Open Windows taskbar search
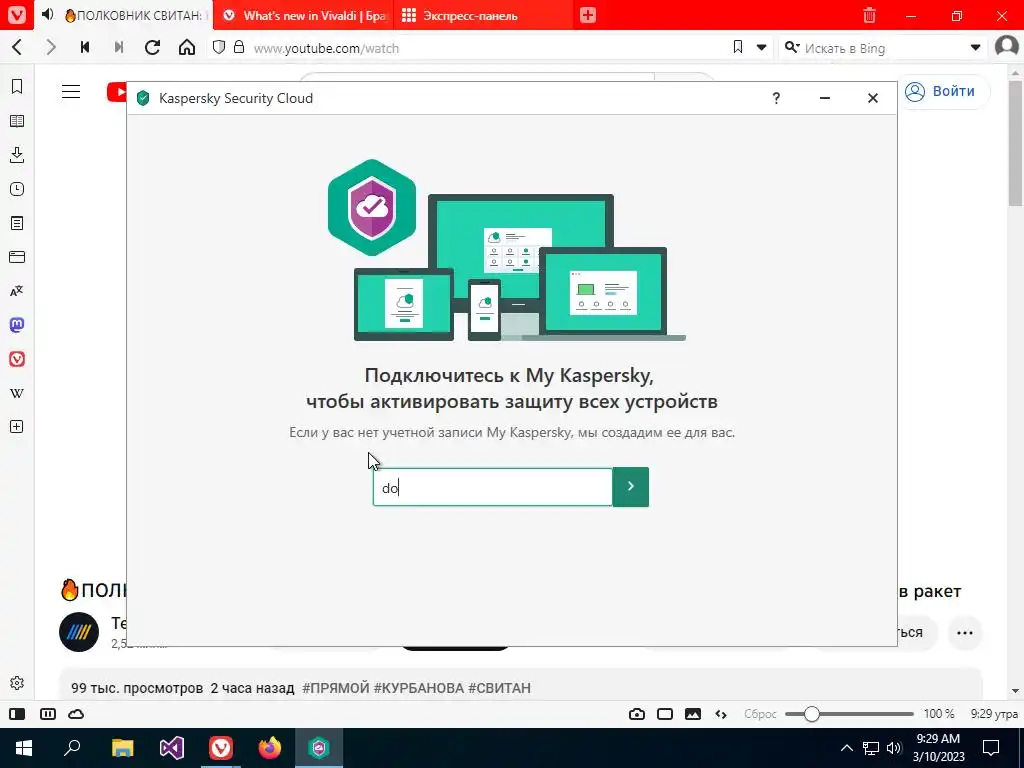Image resolution: width=1024 pixels, height=768 pixels. pyautogui.click(x=72, y=748)
